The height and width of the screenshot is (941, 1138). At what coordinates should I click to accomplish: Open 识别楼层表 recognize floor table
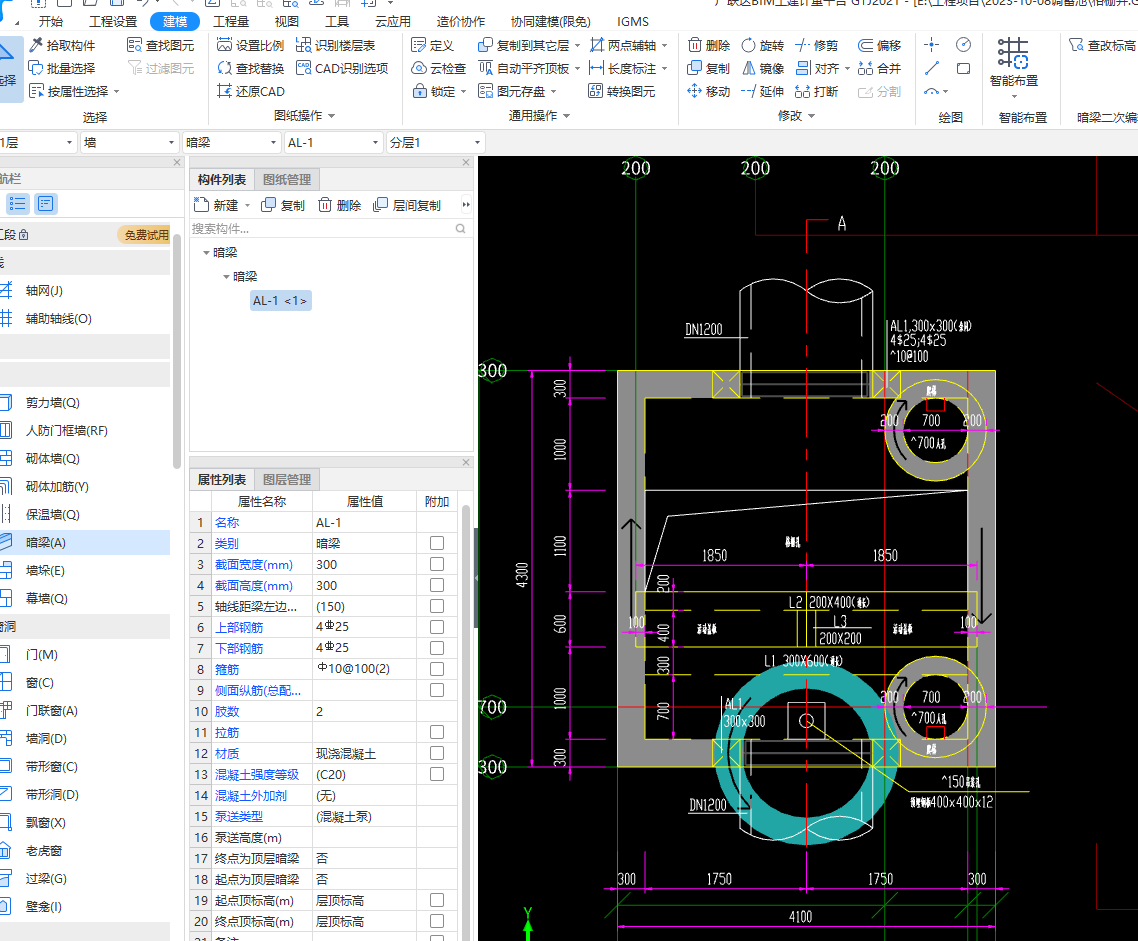point(335,45)
